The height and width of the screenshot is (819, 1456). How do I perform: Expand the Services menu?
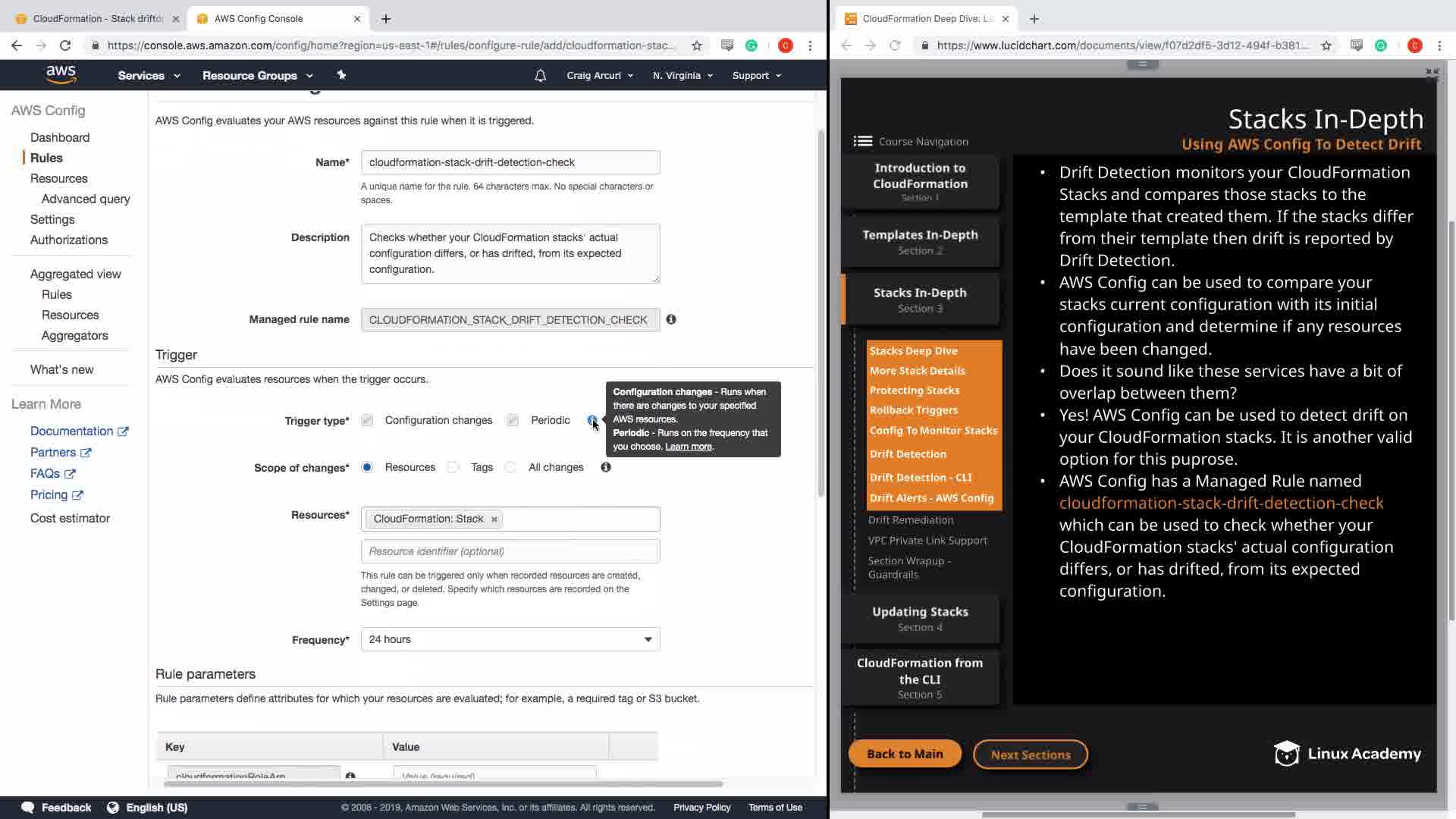(x=149, y=75)
